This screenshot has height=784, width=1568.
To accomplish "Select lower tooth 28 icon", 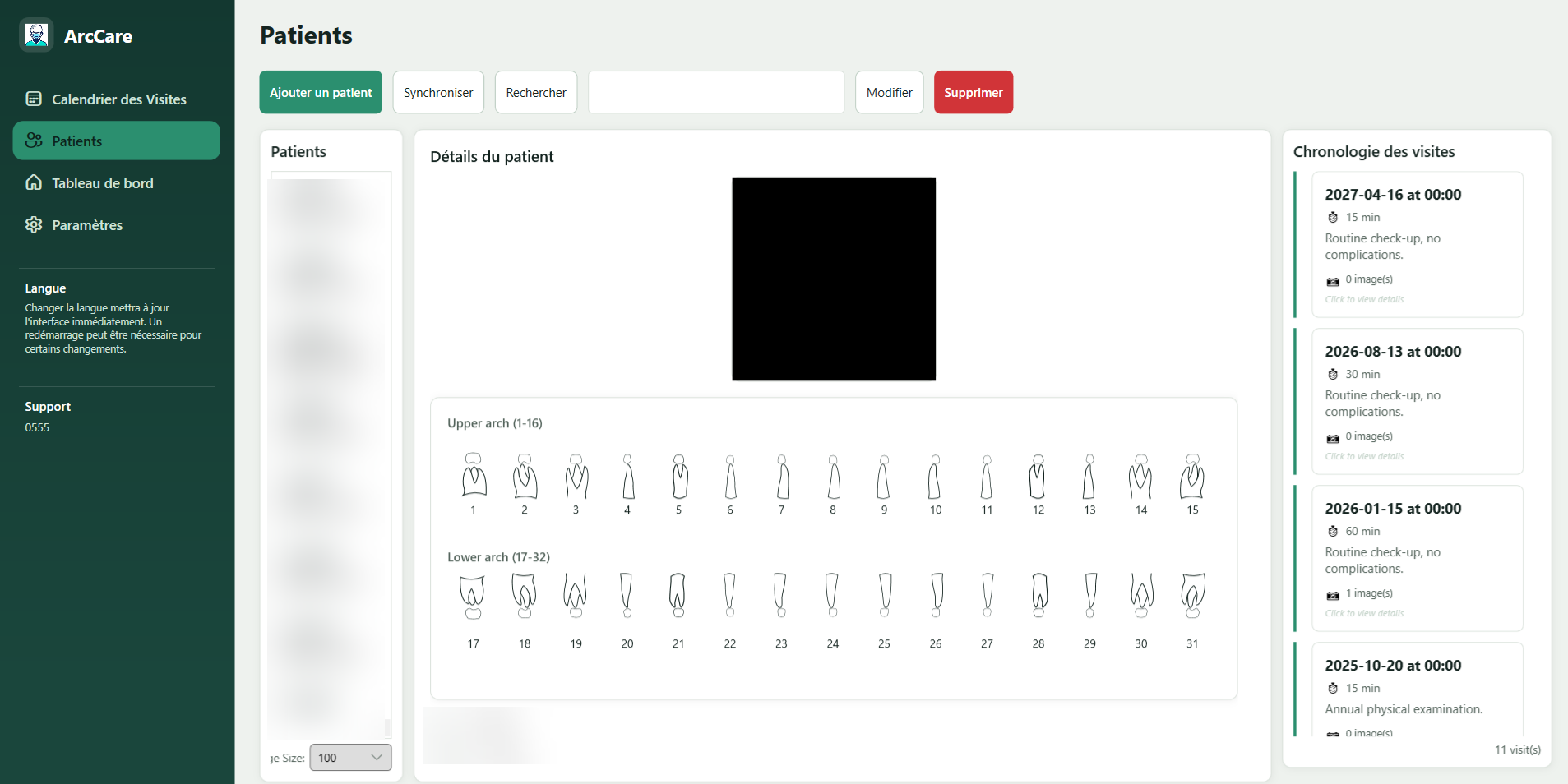I will click(x=1038, y=596).
